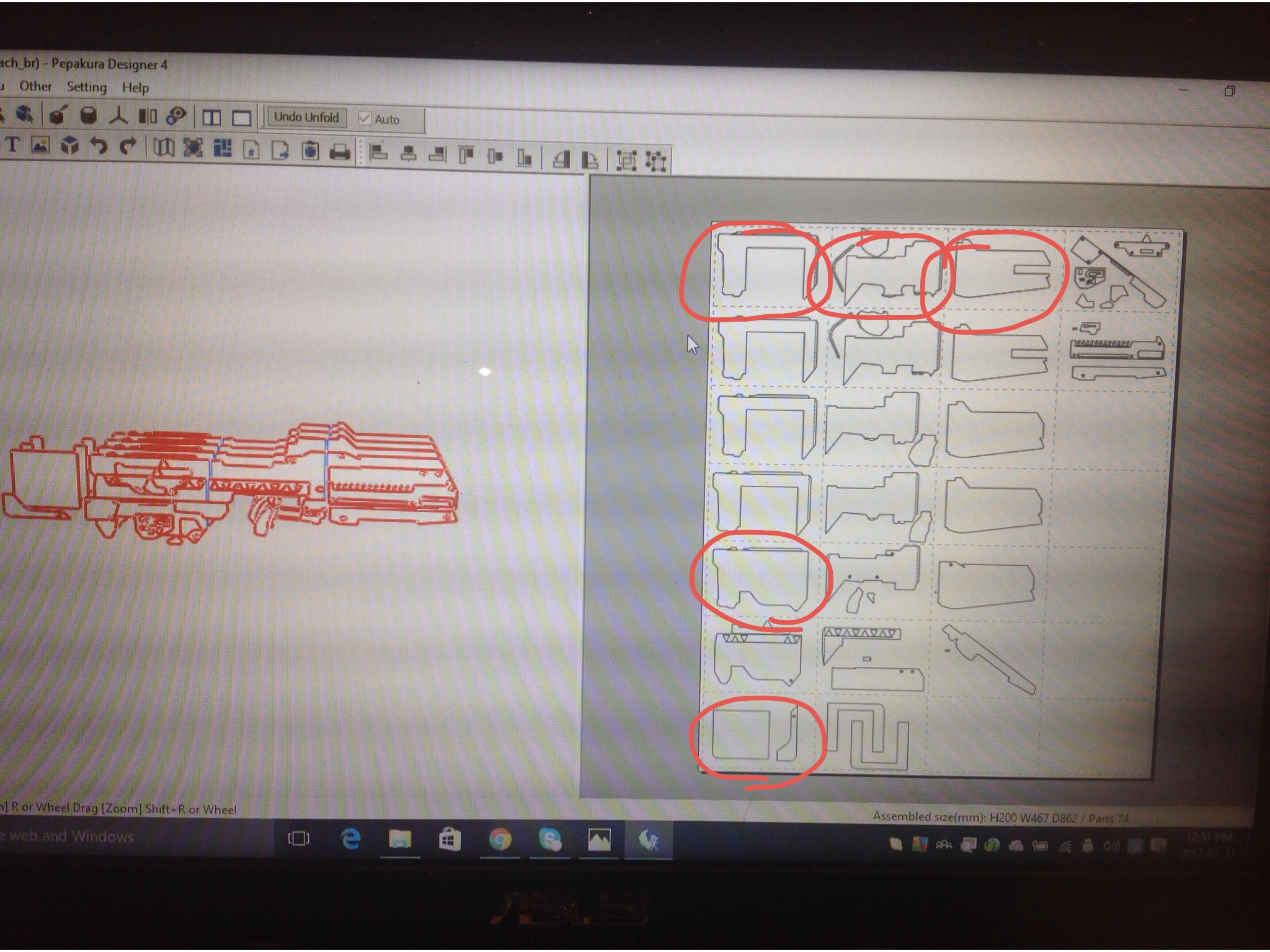Click the mirror/flip panels icon
This screenshot has height=952, width=1270.
coord(148,117)
